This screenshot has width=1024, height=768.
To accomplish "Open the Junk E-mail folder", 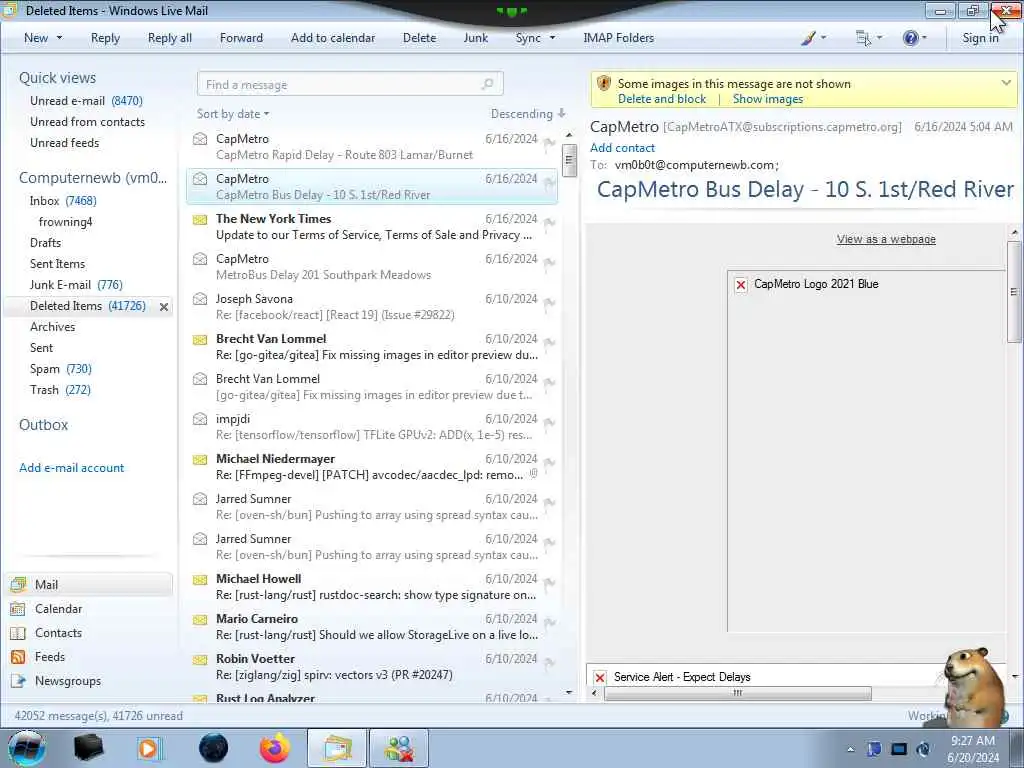I will pyautogui.click(x=76, y=285).
